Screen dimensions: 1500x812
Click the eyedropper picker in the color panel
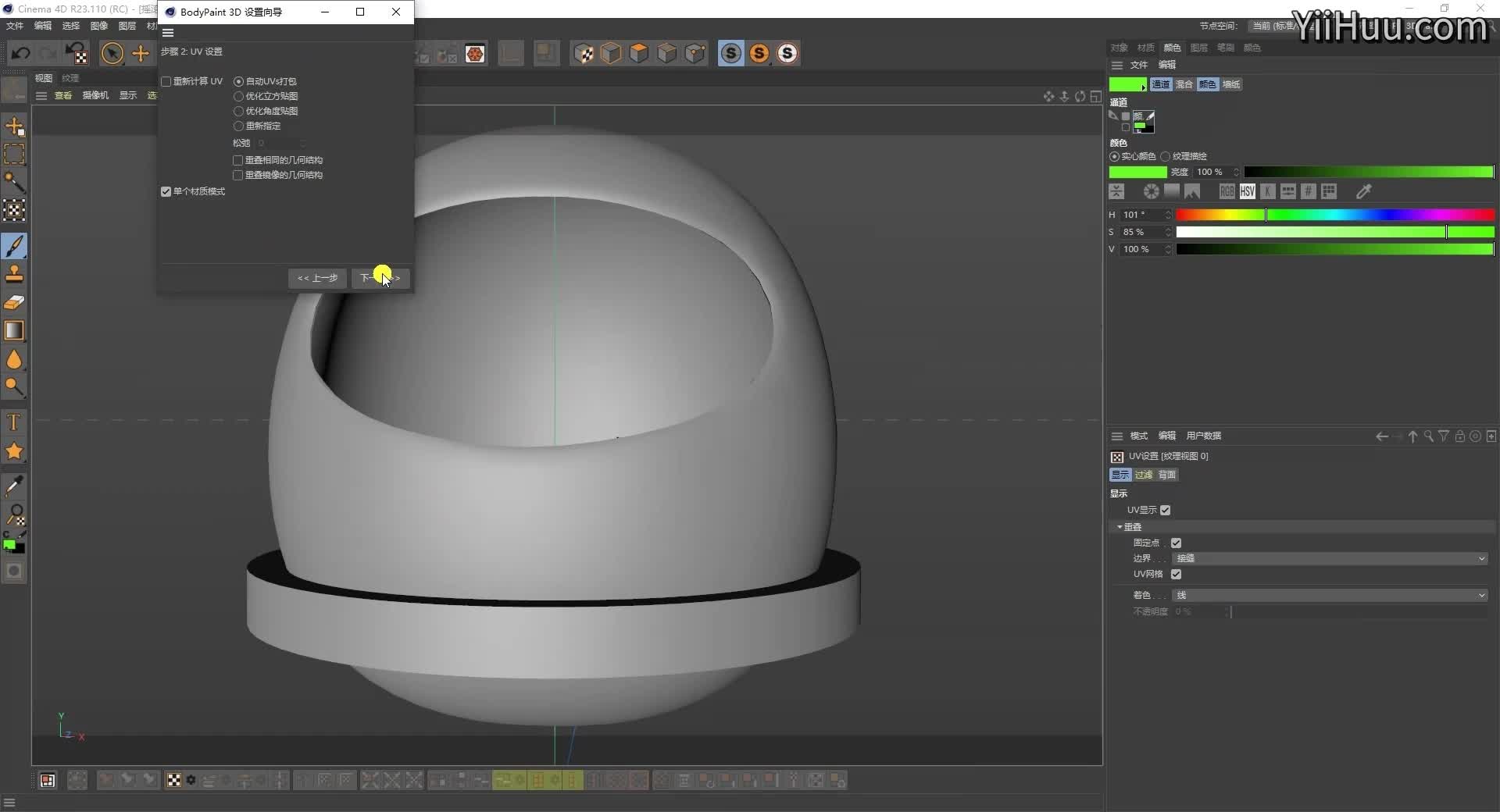coord(1363,191)
